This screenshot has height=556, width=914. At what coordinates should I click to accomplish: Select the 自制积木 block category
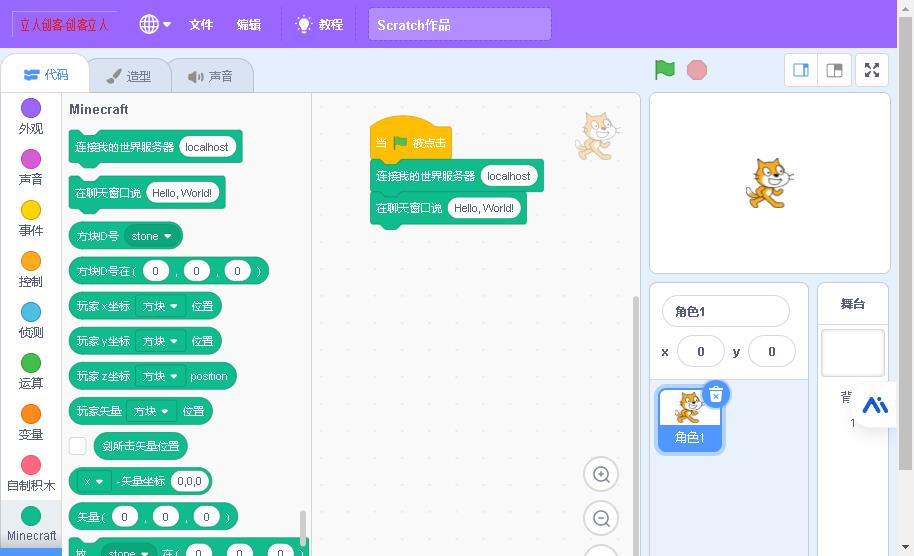tap(31, 473)
